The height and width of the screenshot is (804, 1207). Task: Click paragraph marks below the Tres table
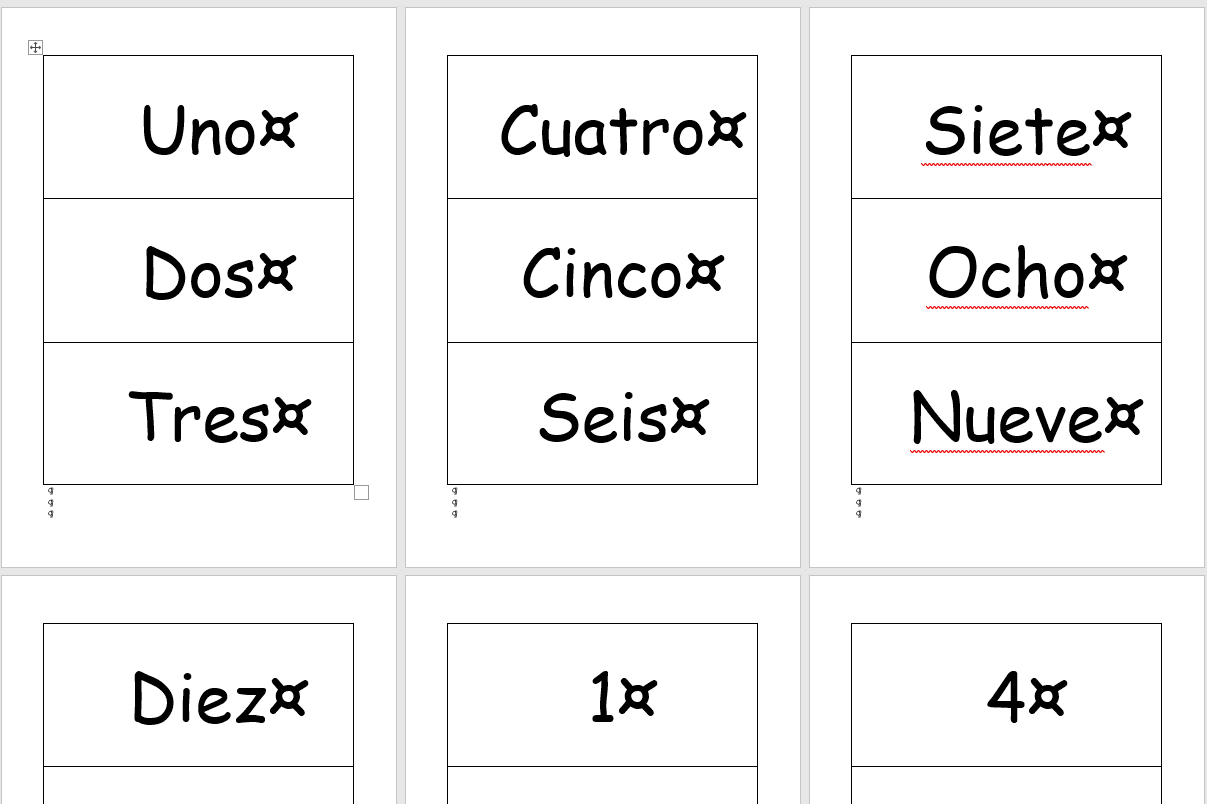51,502
